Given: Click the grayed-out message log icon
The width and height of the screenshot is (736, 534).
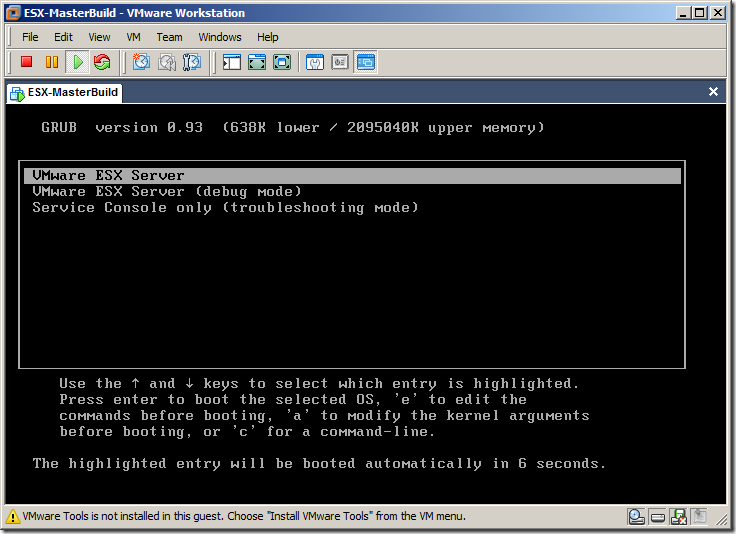Looking at the screenshot, I should [x=699, y=517].
